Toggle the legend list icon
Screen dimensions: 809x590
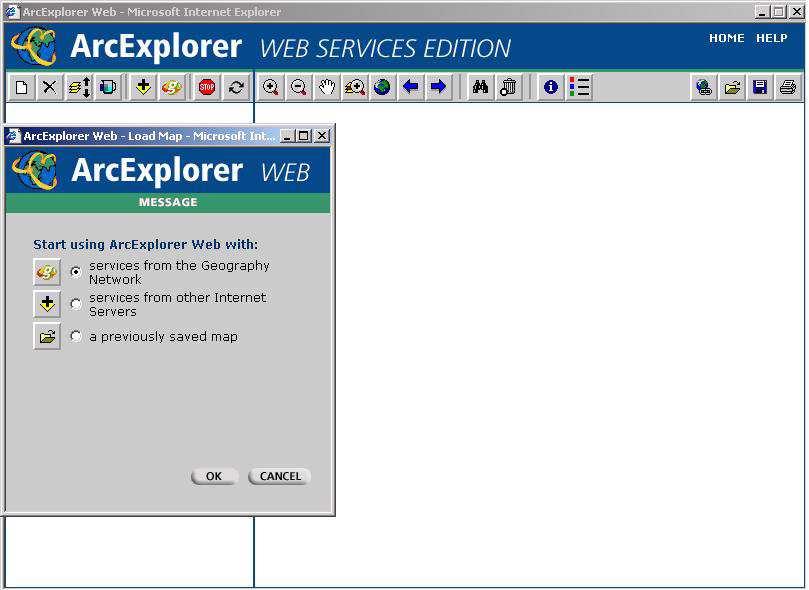coord(579,87)
